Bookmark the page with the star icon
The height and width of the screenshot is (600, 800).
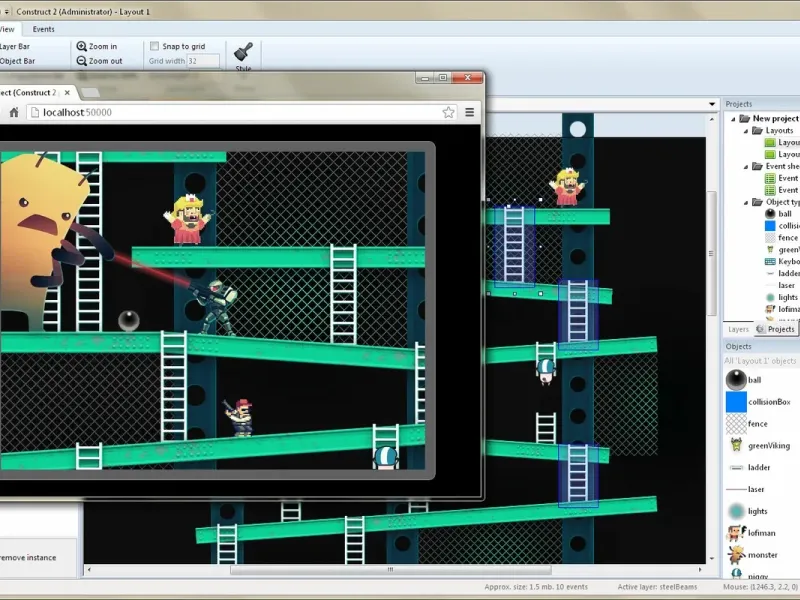[x=448, y=112]
